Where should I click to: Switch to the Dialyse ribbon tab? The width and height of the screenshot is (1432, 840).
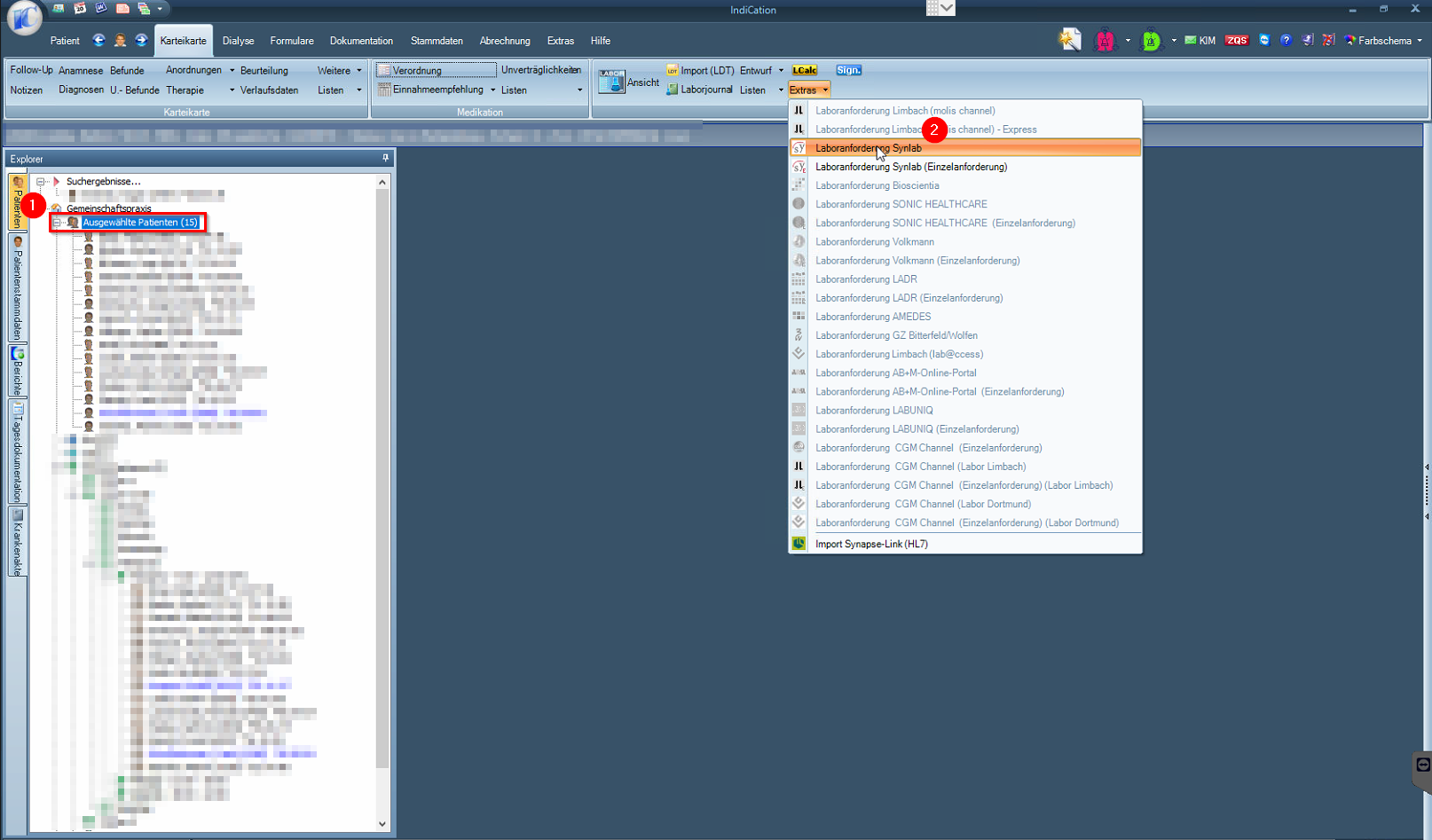click(x=238, y=41)
